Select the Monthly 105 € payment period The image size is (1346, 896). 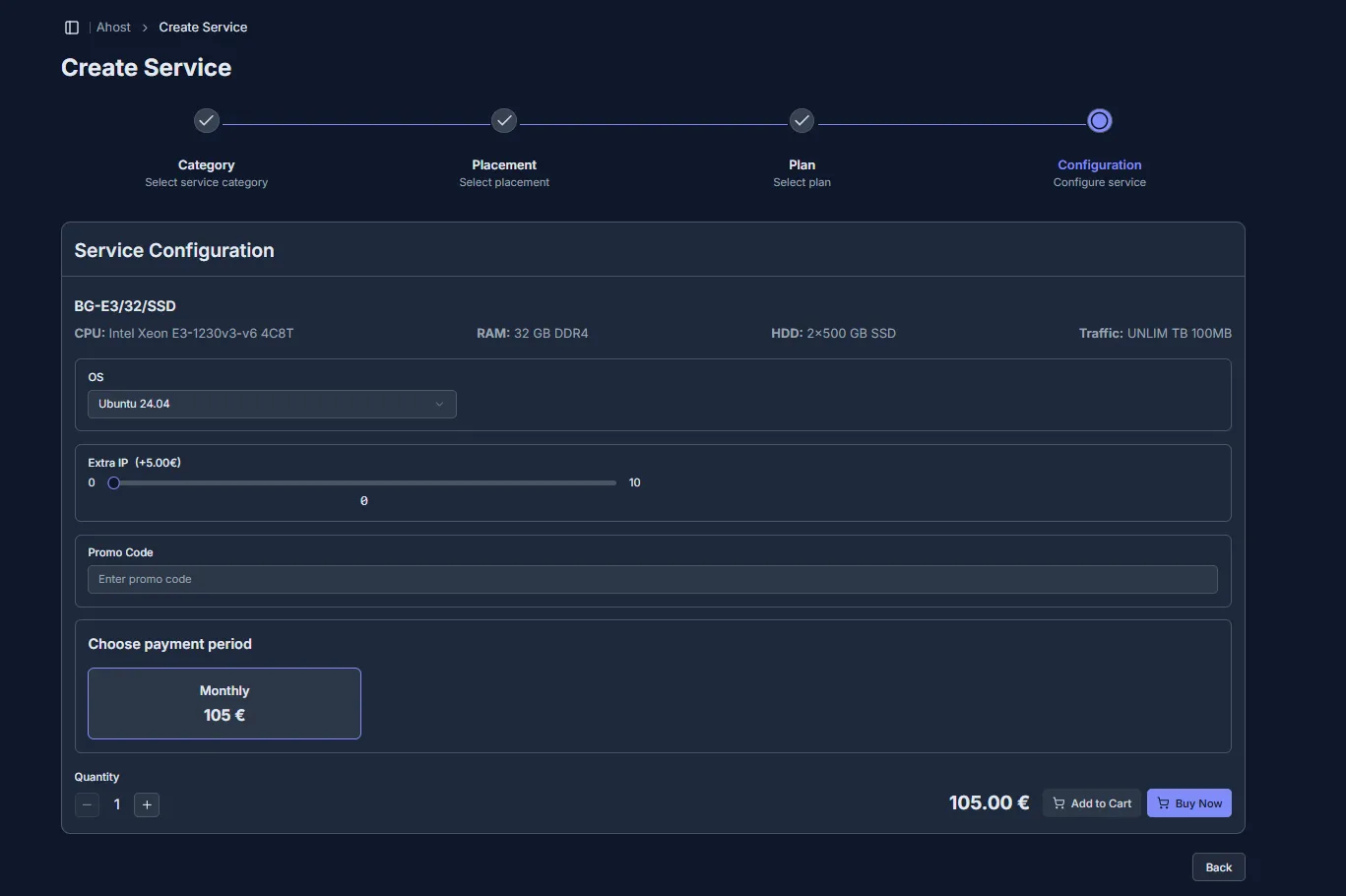click(224, 703)
